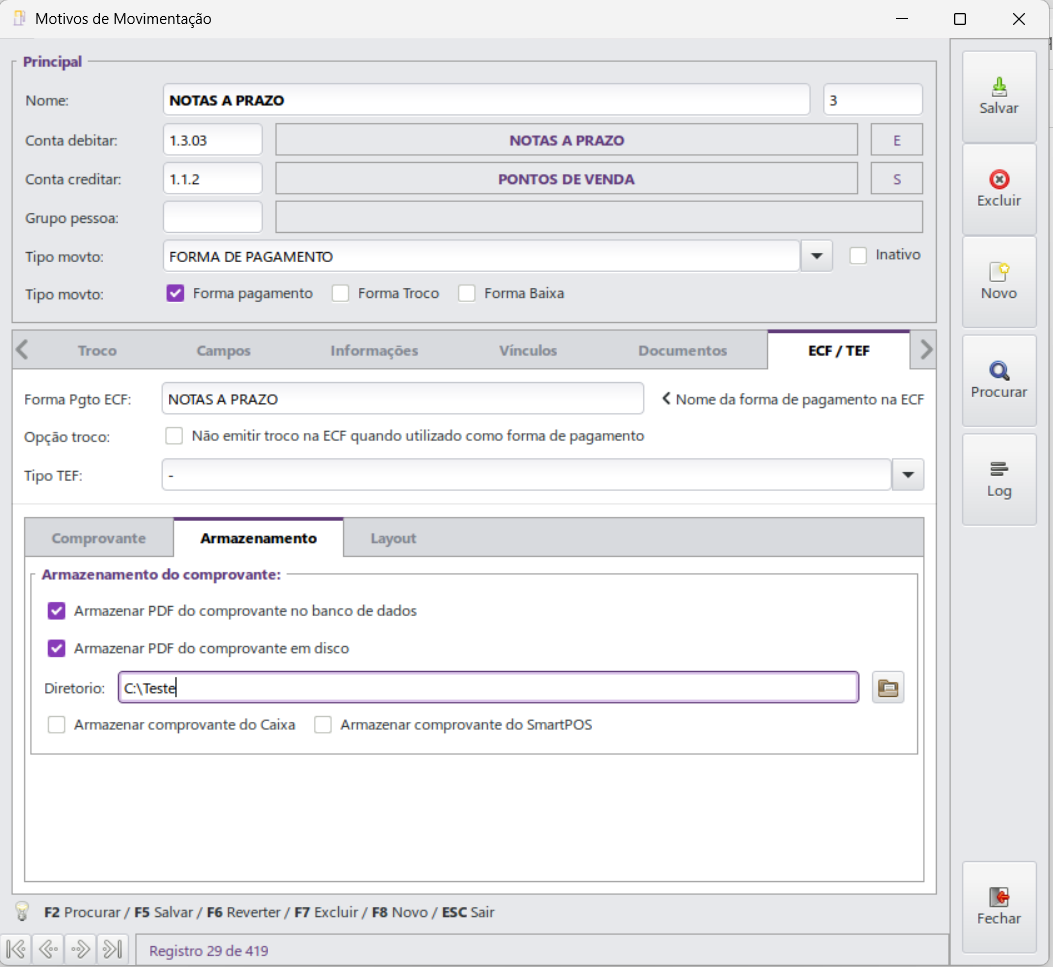Viewport: 1053px width, 967px height.
Task: Click the Salvar save icon button
Action: pyautogui.click(x=999, y=97)
